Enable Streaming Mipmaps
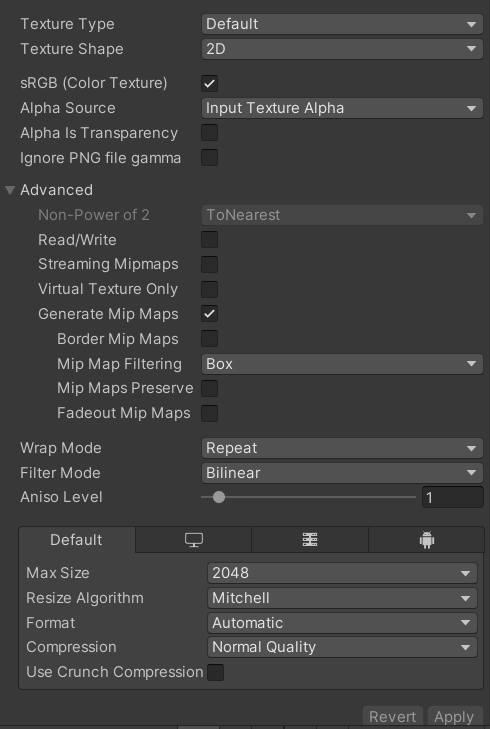This screenshot has width=490, height=729. 209,265
